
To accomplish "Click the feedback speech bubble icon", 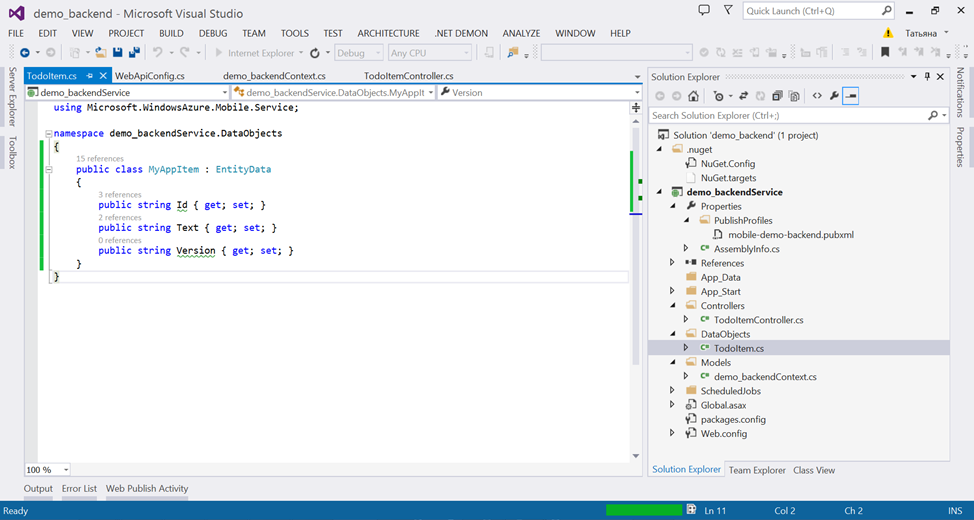I will pos(704,11).
